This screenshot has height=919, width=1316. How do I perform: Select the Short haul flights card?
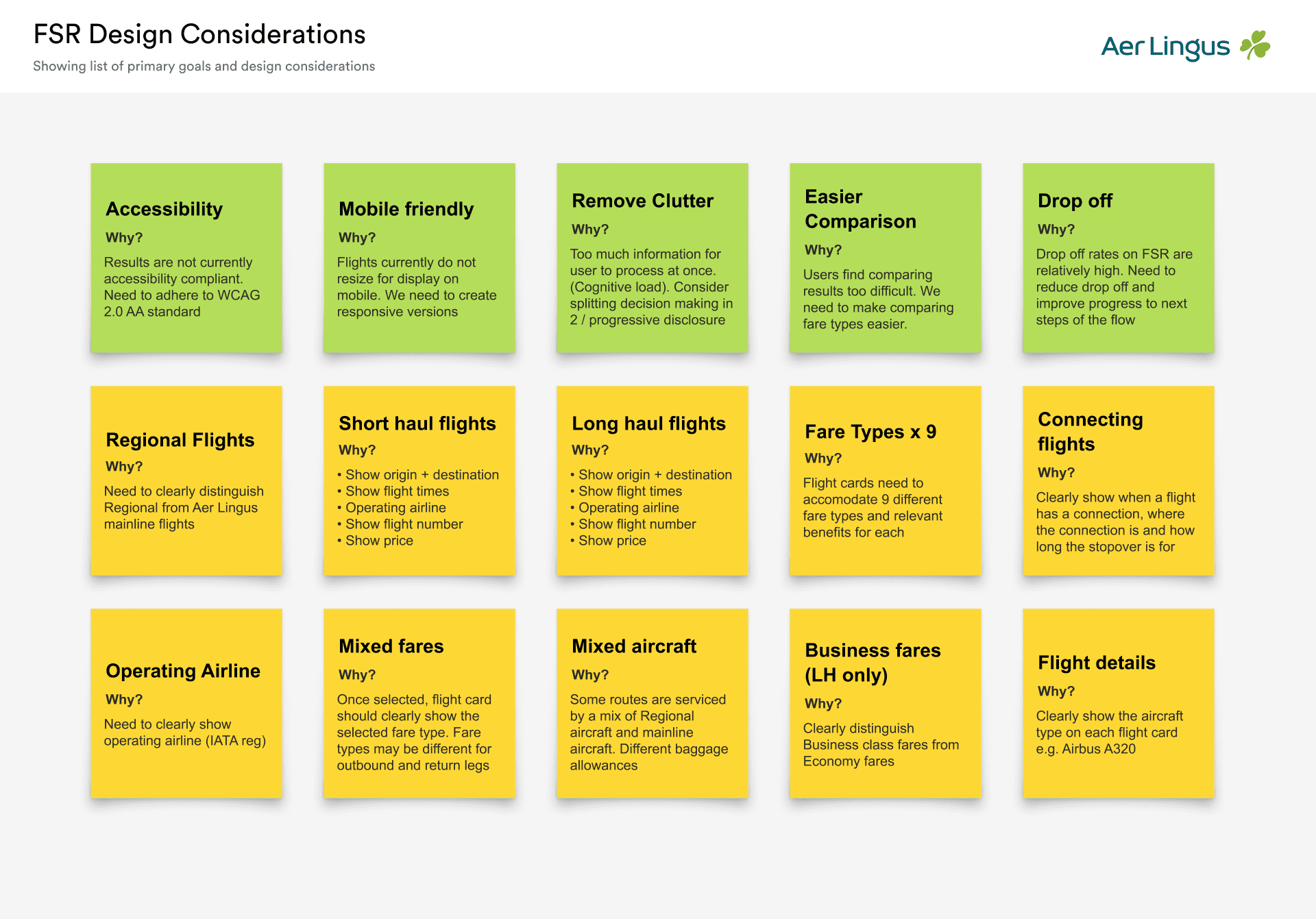point(419,480)
